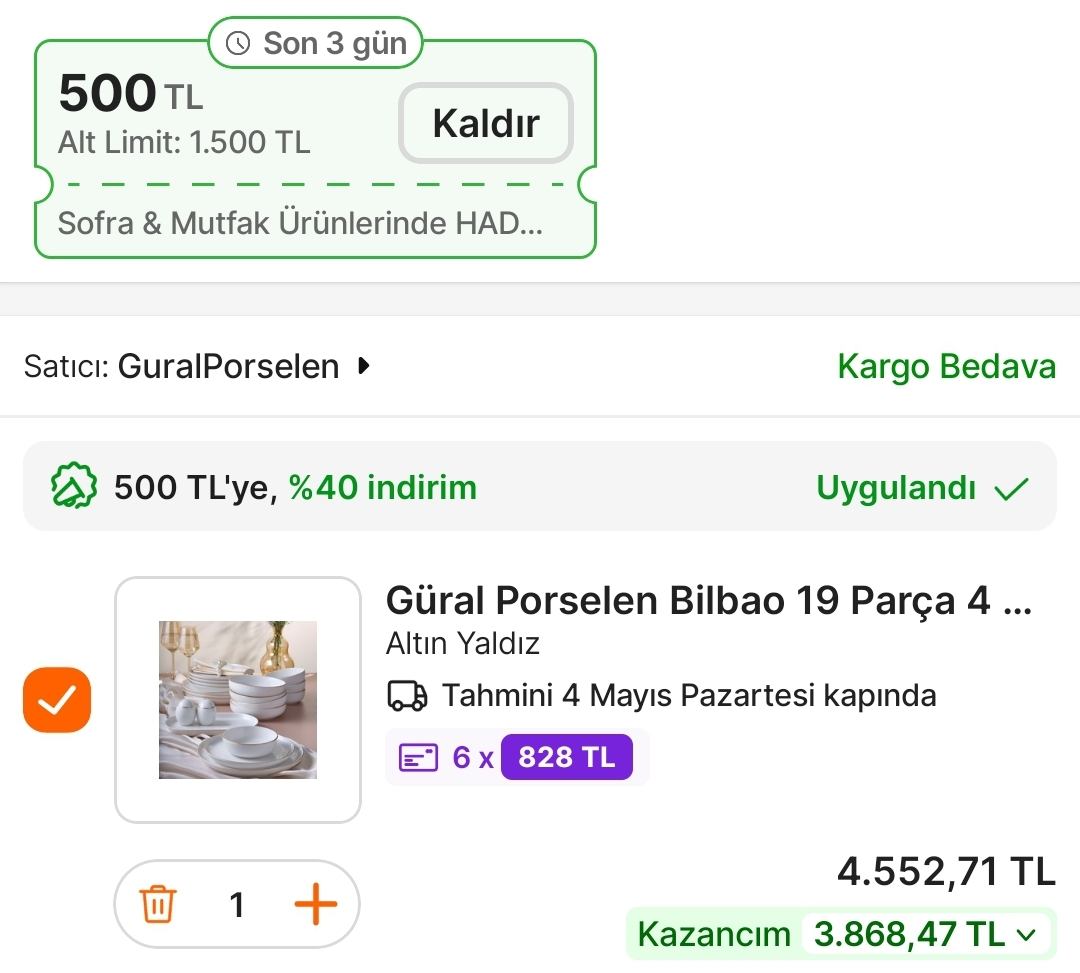The height and width of the screenshot is (973, 1080).
Task: Click the quantity number 1 field
Action: [x=237, y=905]
